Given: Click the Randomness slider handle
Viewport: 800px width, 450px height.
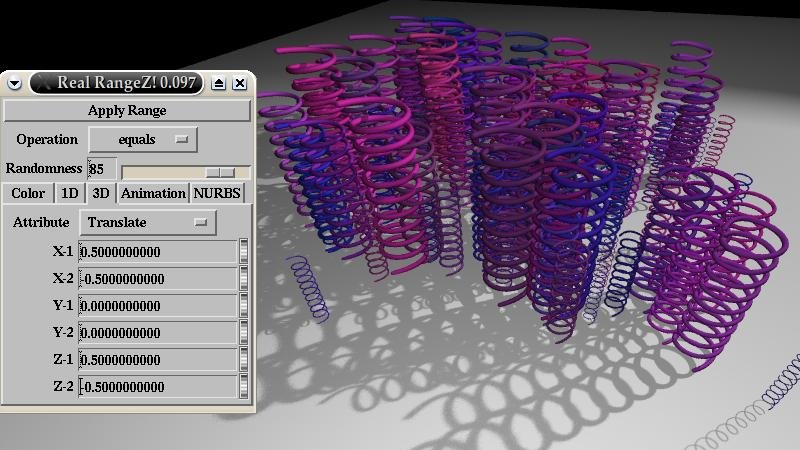Looking at the screenshot, I should click(220, 172).
